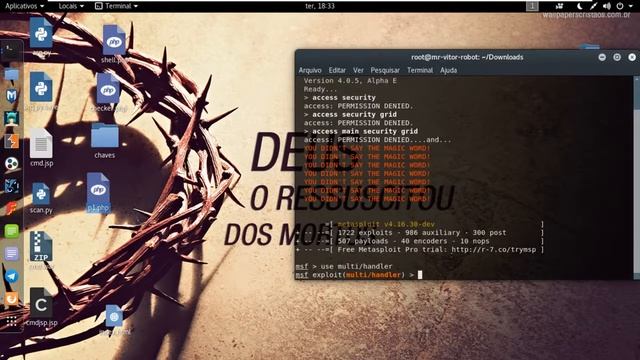Select the shell.php desktop file
Screen dimensions: 640x360
click(114, 44)
